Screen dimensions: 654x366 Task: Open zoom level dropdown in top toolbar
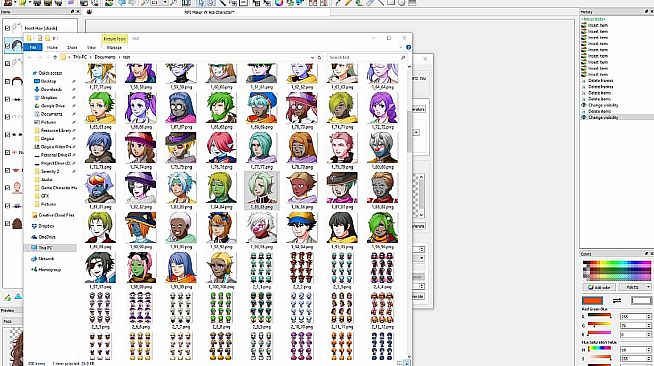click(165, 3)
